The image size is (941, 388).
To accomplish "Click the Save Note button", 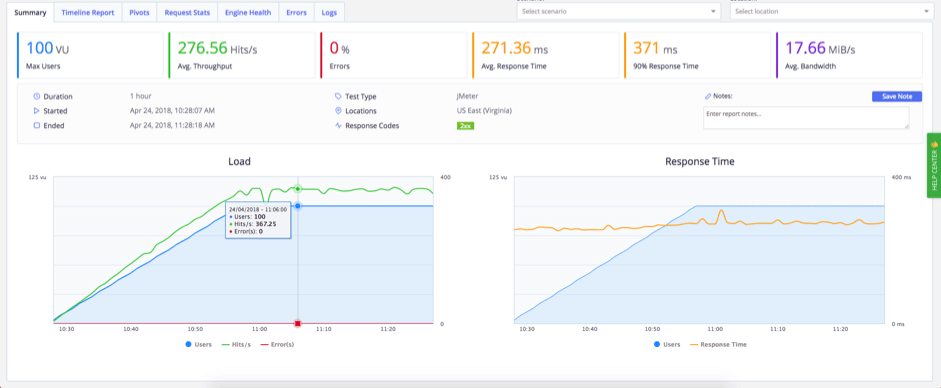I will pyautogui.click(x=897, y=97).
